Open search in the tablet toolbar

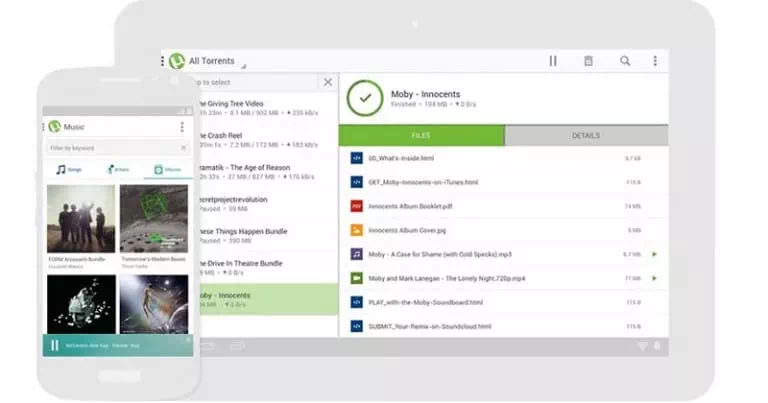pyautogui.click(x=625, y=61)
